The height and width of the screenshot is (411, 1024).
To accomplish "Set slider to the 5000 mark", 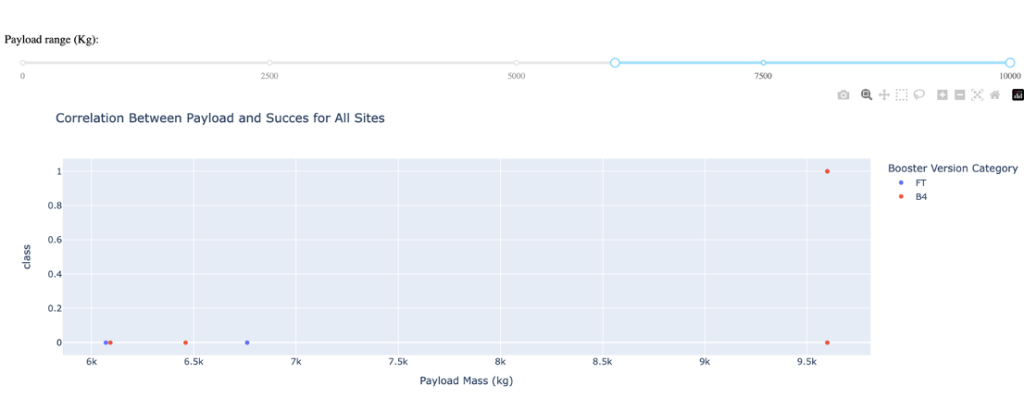I will click(517, 63).
